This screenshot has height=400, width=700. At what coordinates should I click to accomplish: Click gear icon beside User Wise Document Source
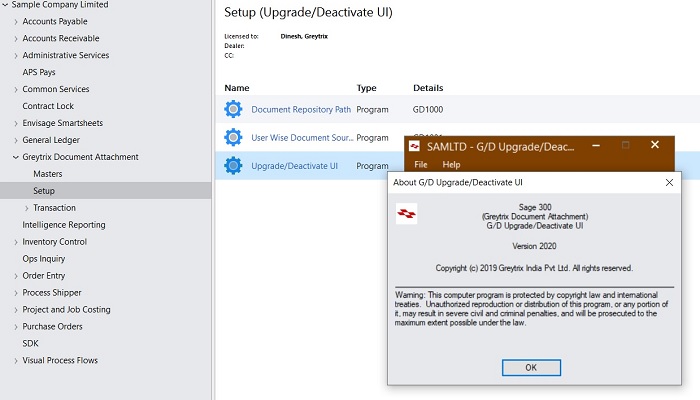(233, 137)
